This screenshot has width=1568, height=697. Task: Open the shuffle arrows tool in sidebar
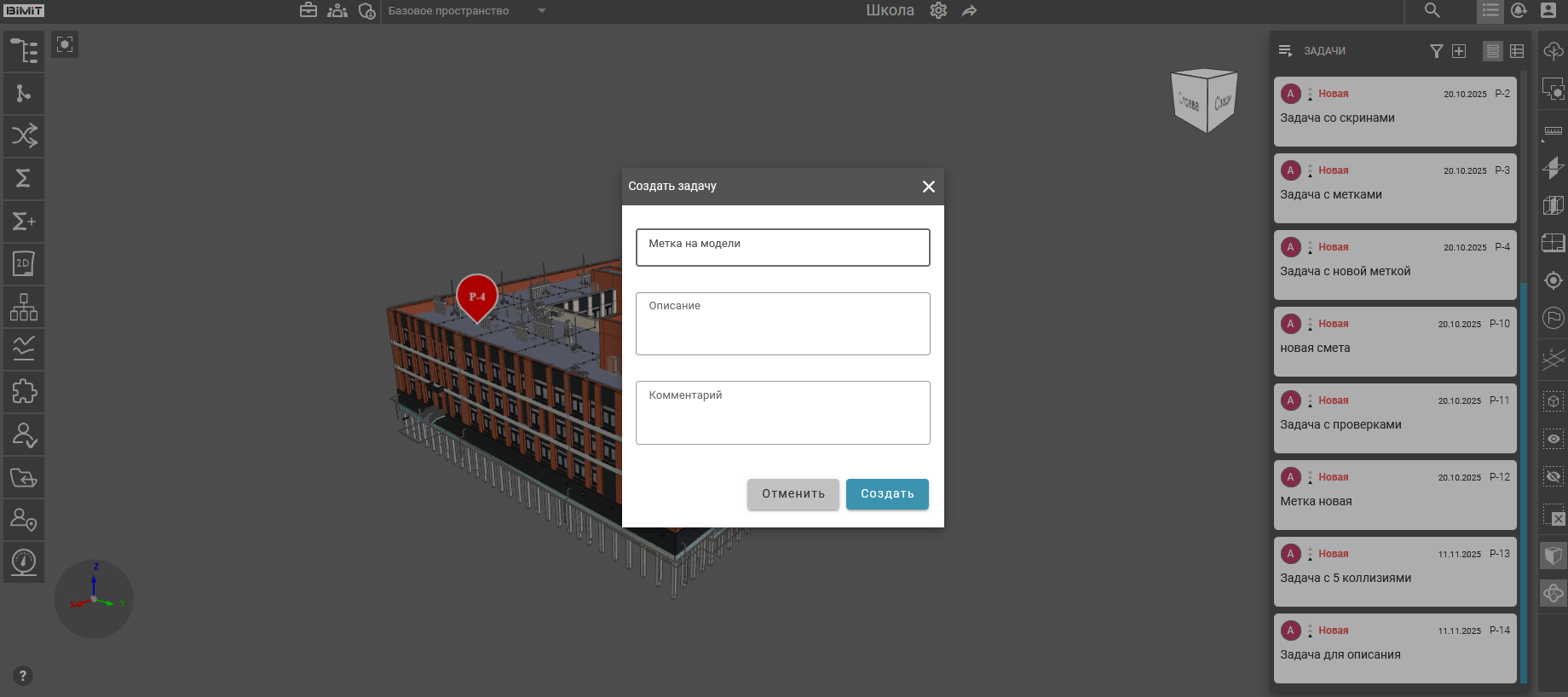pyautogui.click(x=24, y=135)
